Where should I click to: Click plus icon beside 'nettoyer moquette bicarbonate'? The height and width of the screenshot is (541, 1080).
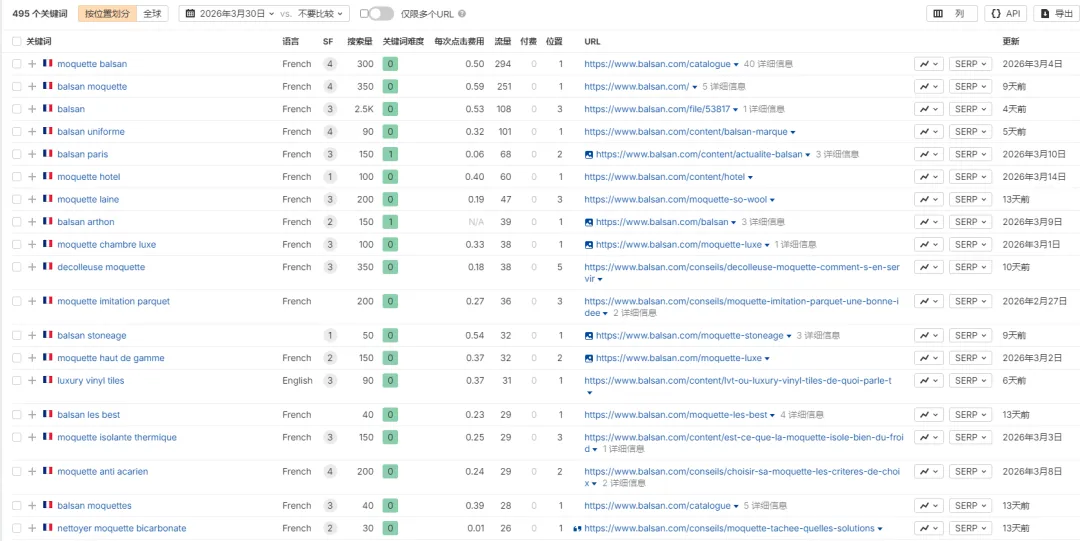coord(32,529)
